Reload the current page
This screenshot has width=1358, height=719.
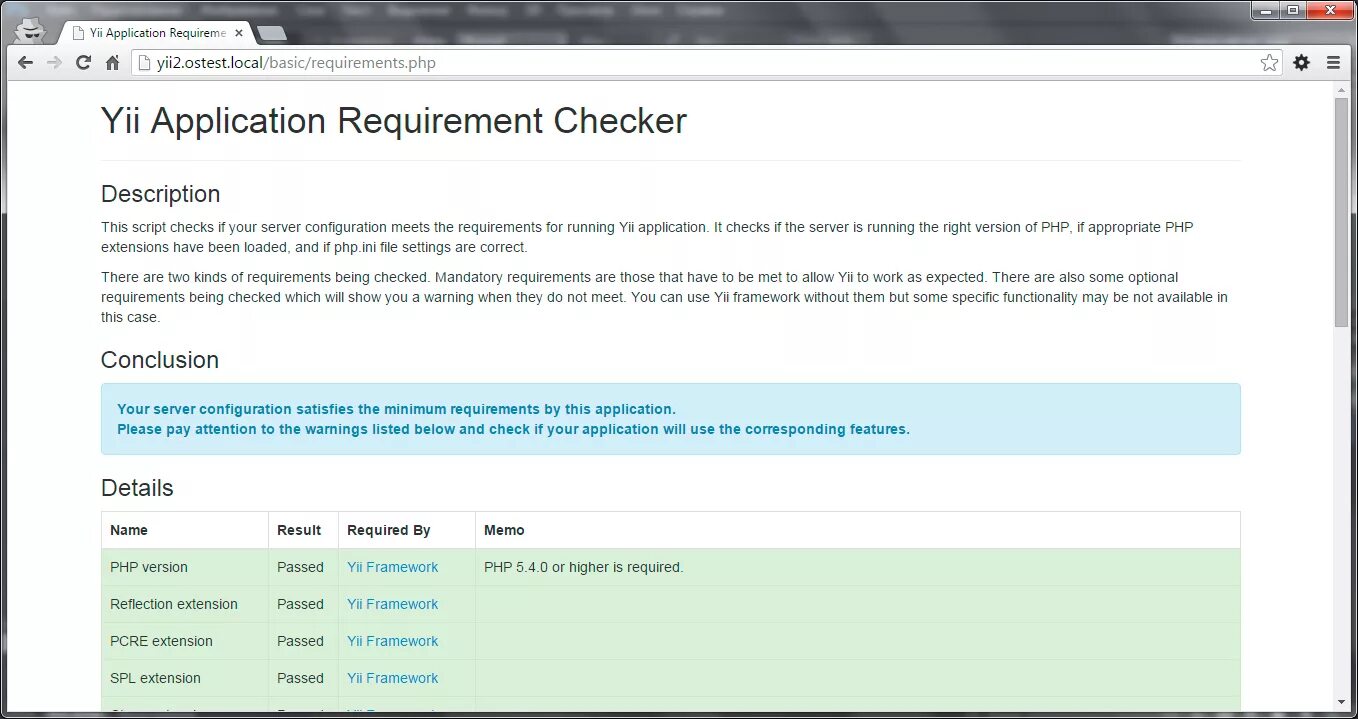[x=84, y=63]
